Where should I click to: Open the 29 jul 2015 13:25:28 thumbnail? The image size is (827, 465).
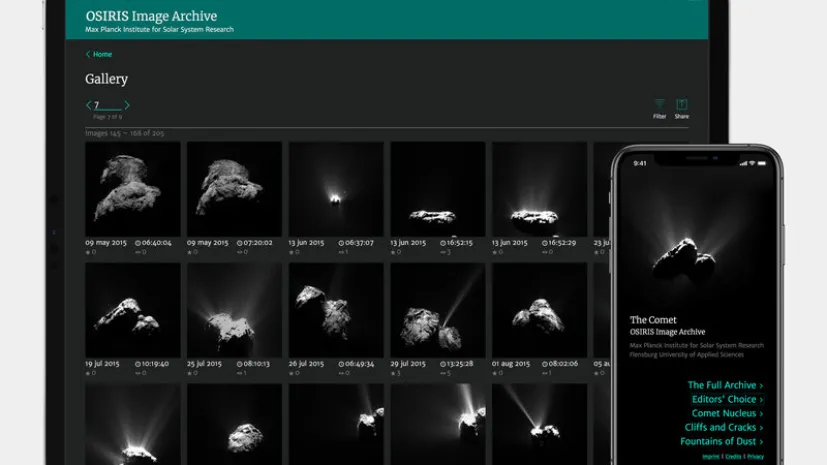[x=438, y=310]
